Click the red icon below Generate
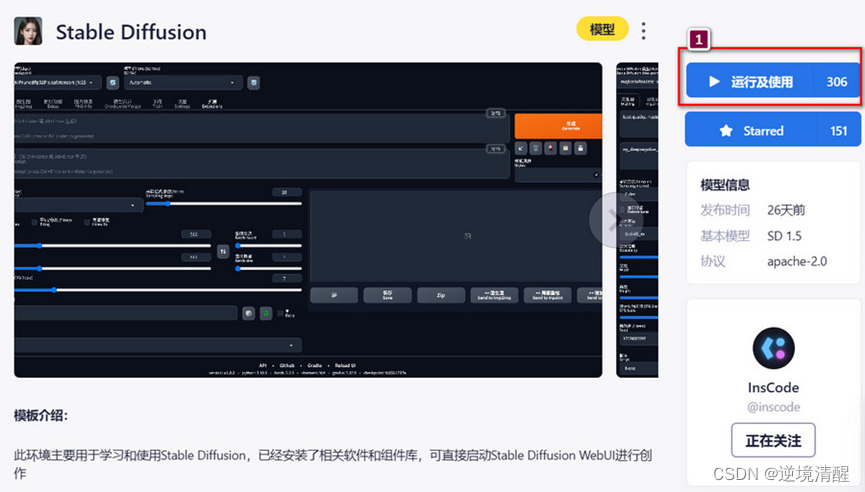Viewport: 865px width, 492px height. [x=551, y=148]
